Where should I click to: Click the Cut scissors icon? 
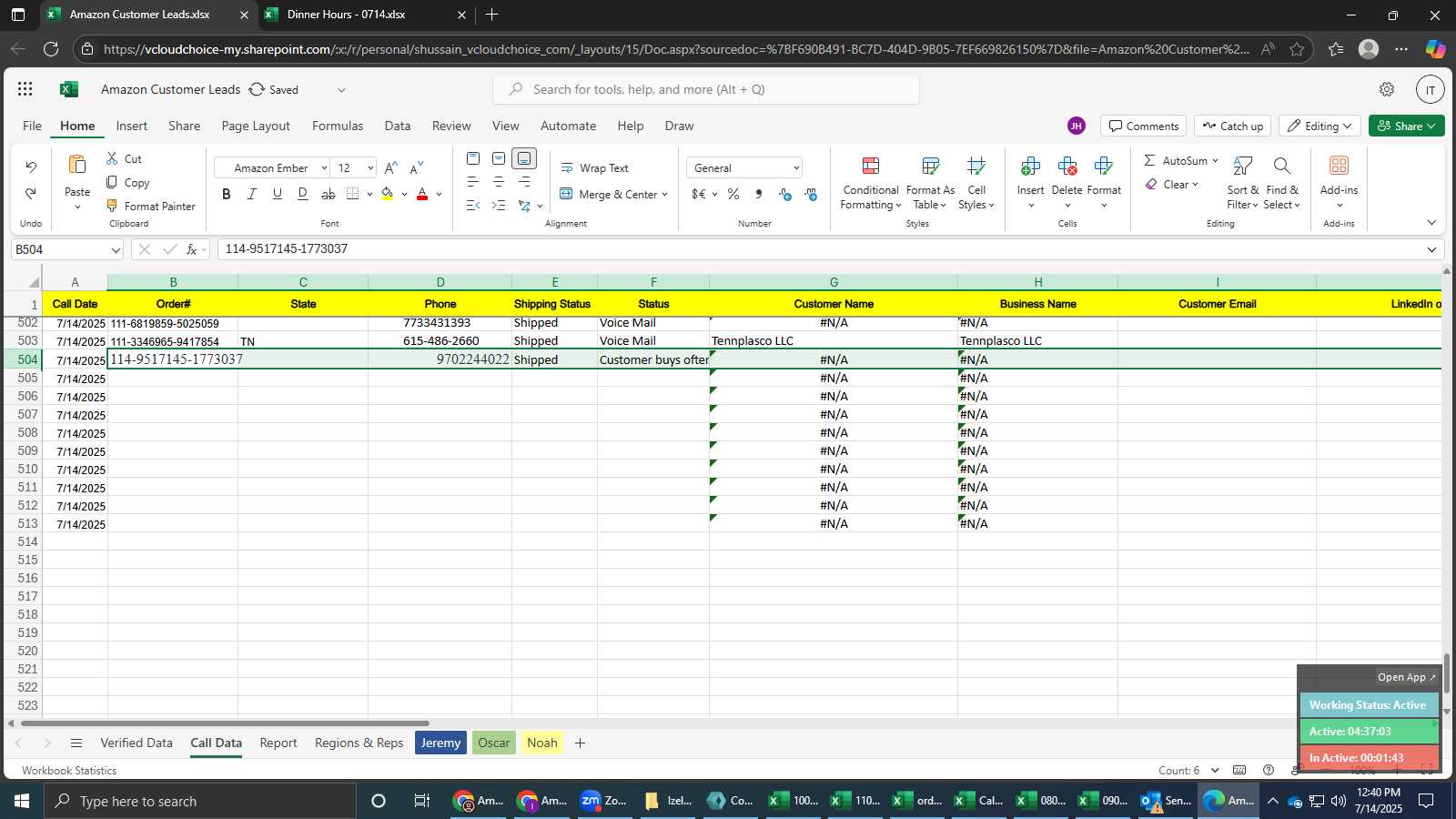pos(112,158)
